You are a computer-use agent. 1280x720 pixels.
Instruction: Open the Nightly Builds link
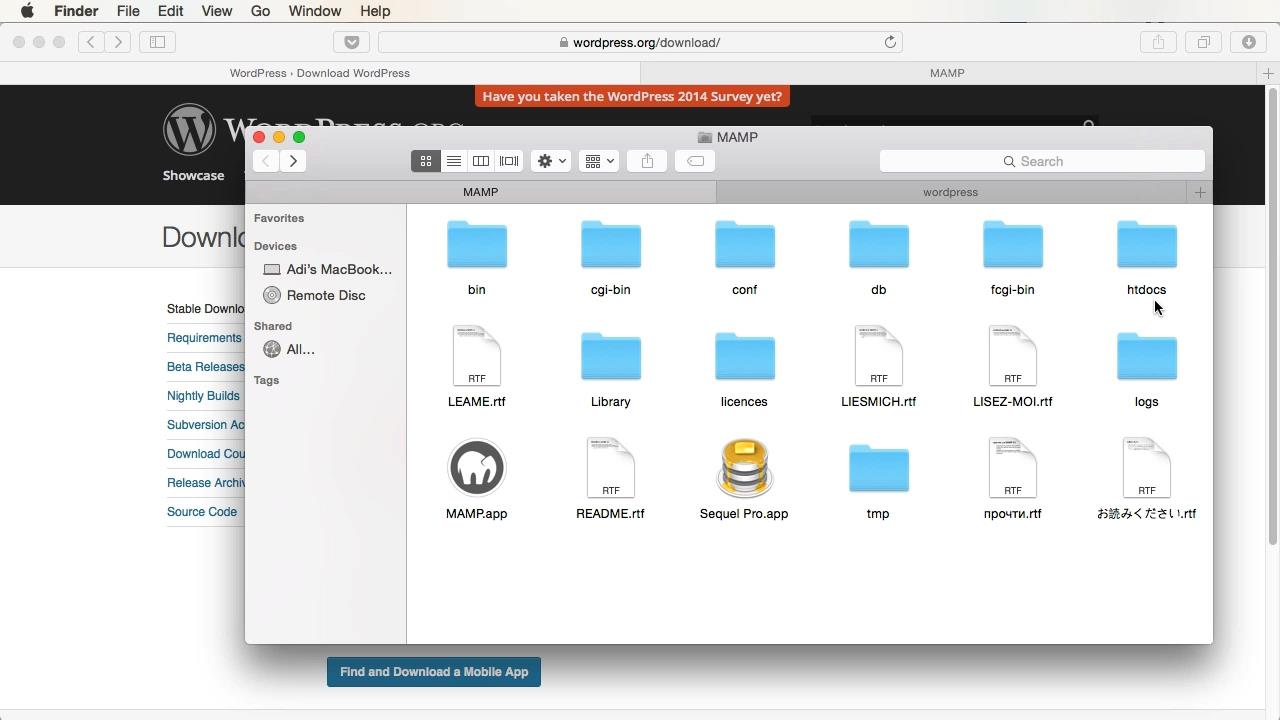tap(204, 396)
